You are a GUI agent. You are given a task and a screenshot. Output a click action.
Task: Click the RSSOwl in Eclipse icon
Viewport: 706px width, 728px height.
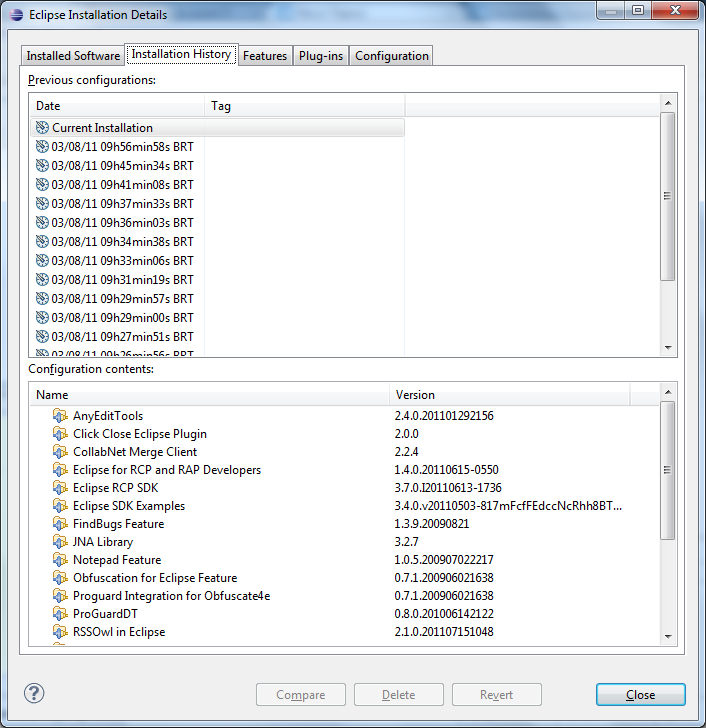point(60,632)
